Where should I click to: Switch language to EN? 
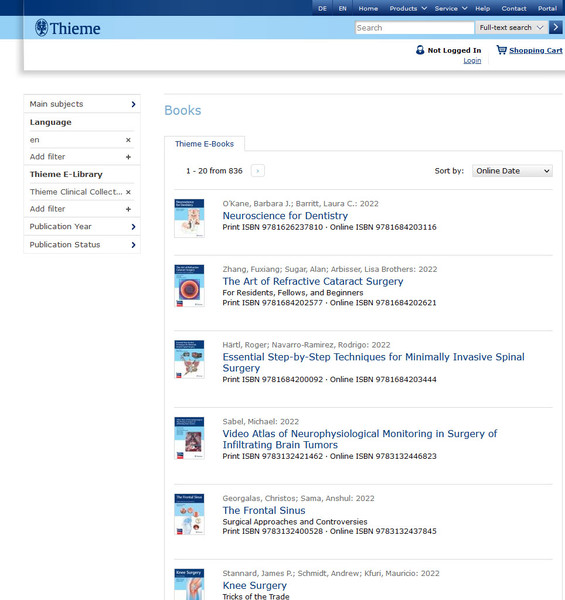click(343, 8)
